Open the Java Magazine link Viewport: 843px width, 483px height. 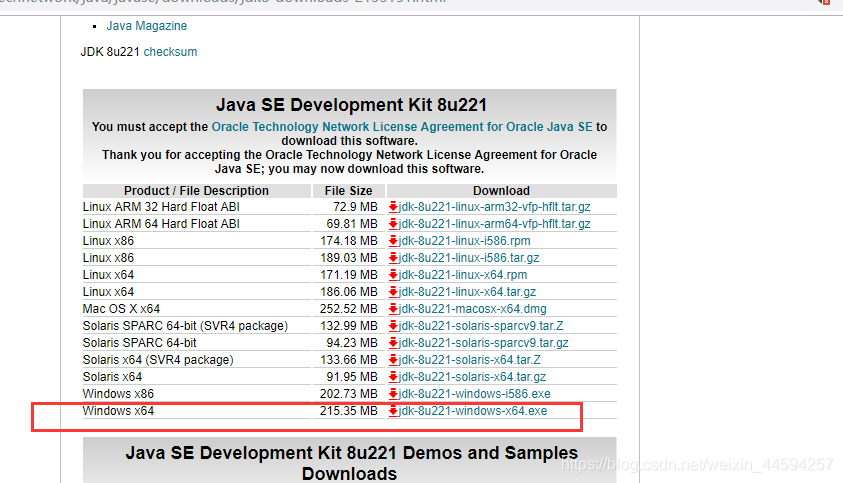click(147, 26)
